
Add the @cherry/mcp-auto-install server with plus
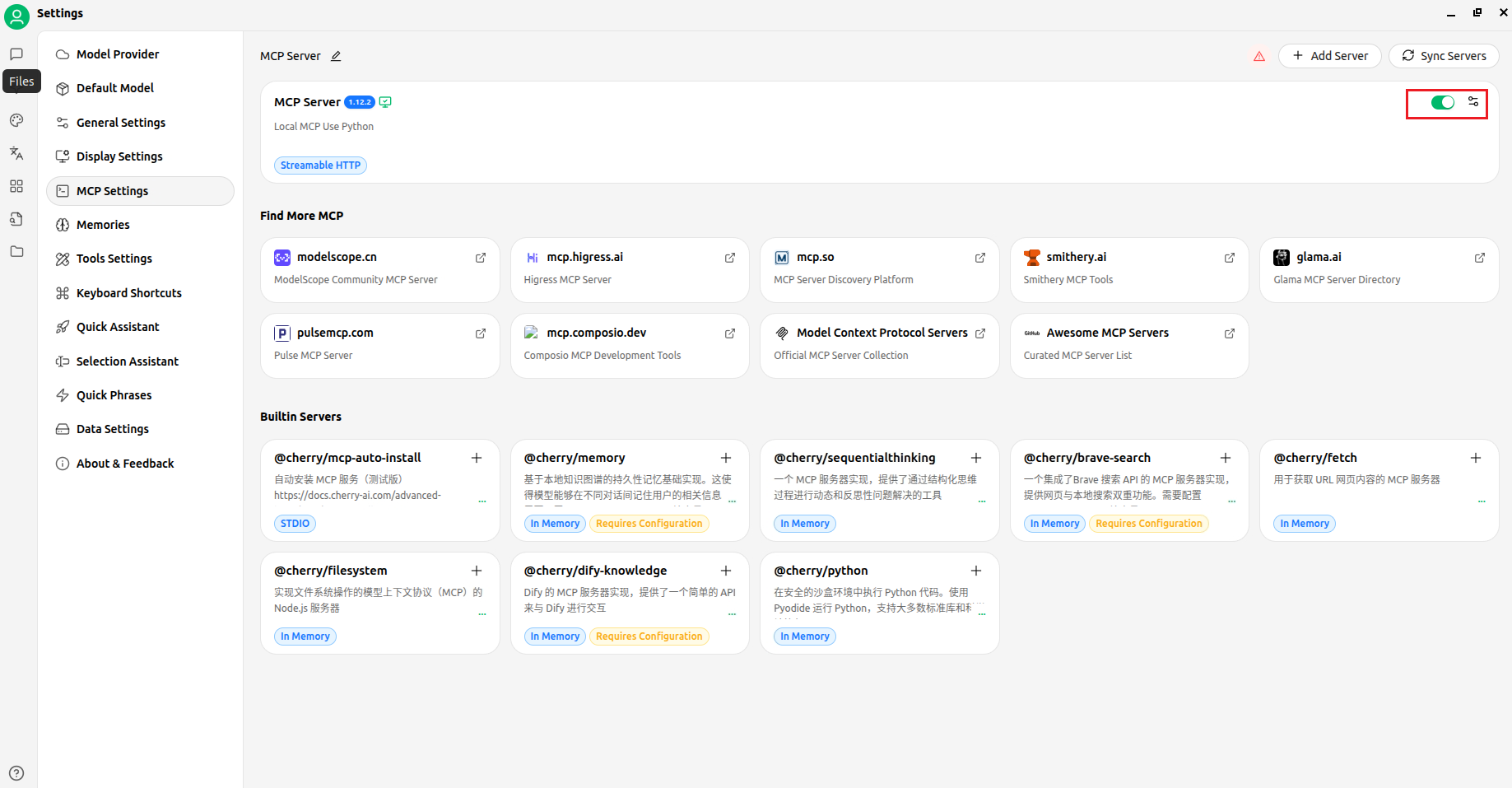click(x=477, y=458)
